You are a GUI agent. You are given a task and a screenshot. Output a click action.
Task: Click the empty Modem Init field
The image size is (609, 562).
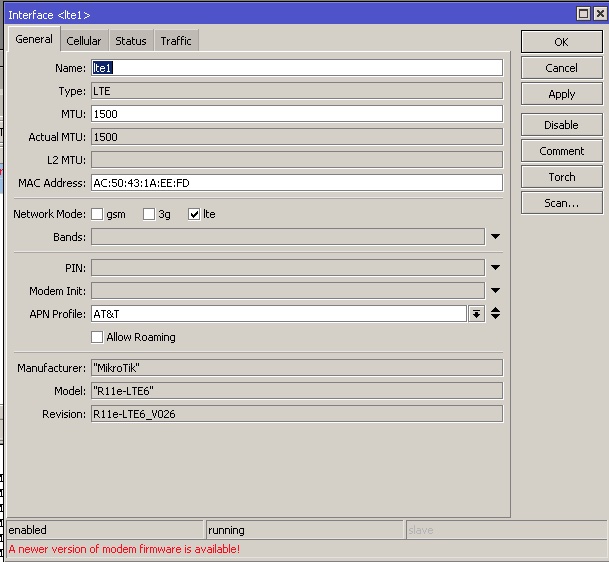tap(288, 291)
